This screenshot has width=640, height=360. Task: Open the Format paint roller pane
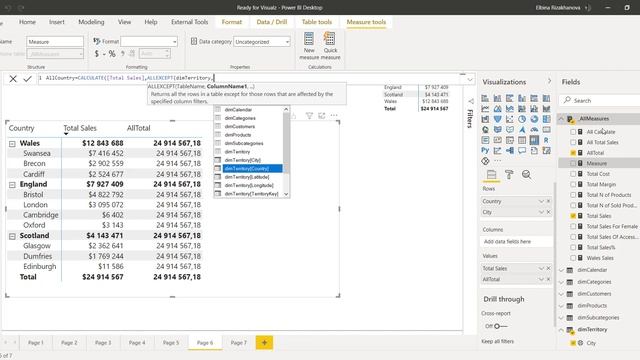pyautogui.click(x=509, y=175)
